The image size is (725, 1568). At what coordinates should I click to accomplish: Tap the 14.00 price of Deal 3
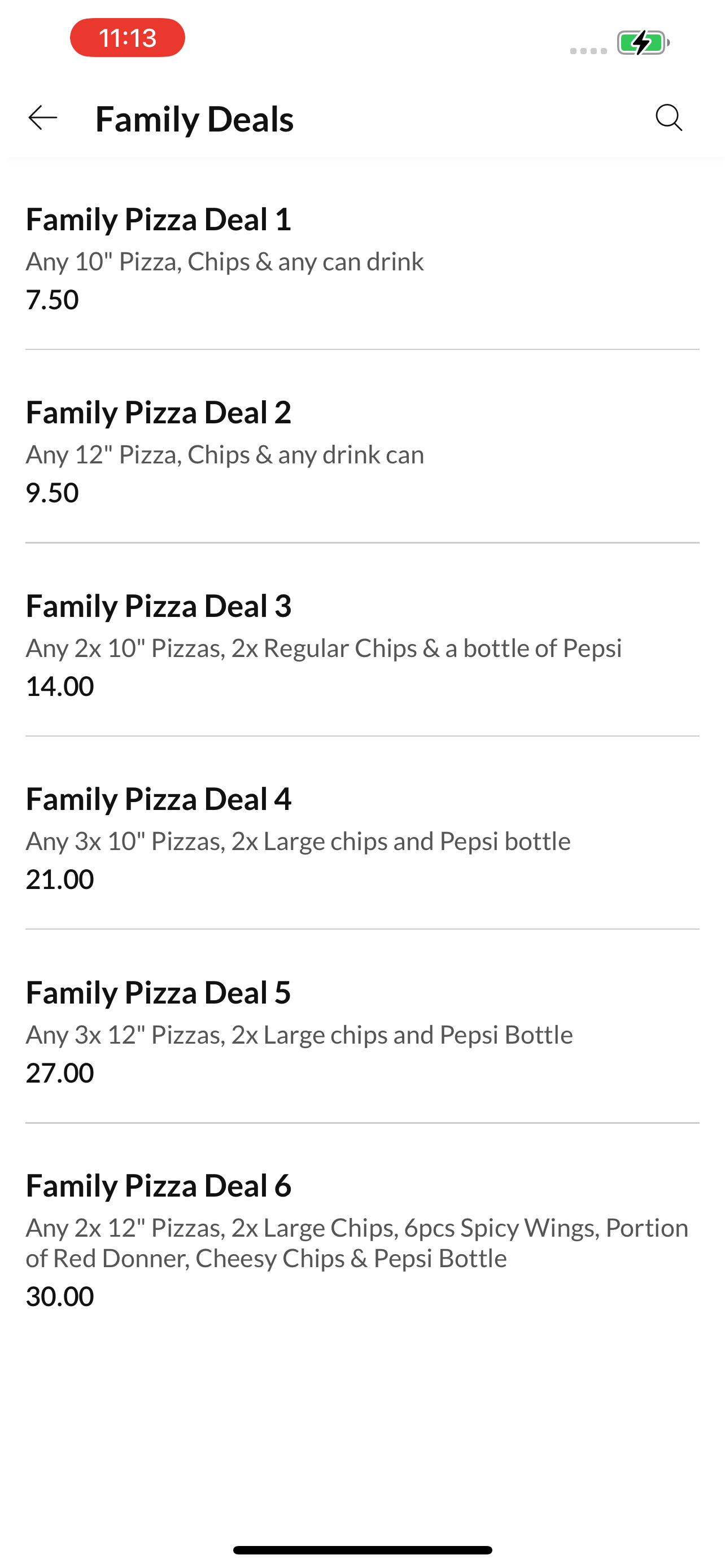[x=60, y=686]
